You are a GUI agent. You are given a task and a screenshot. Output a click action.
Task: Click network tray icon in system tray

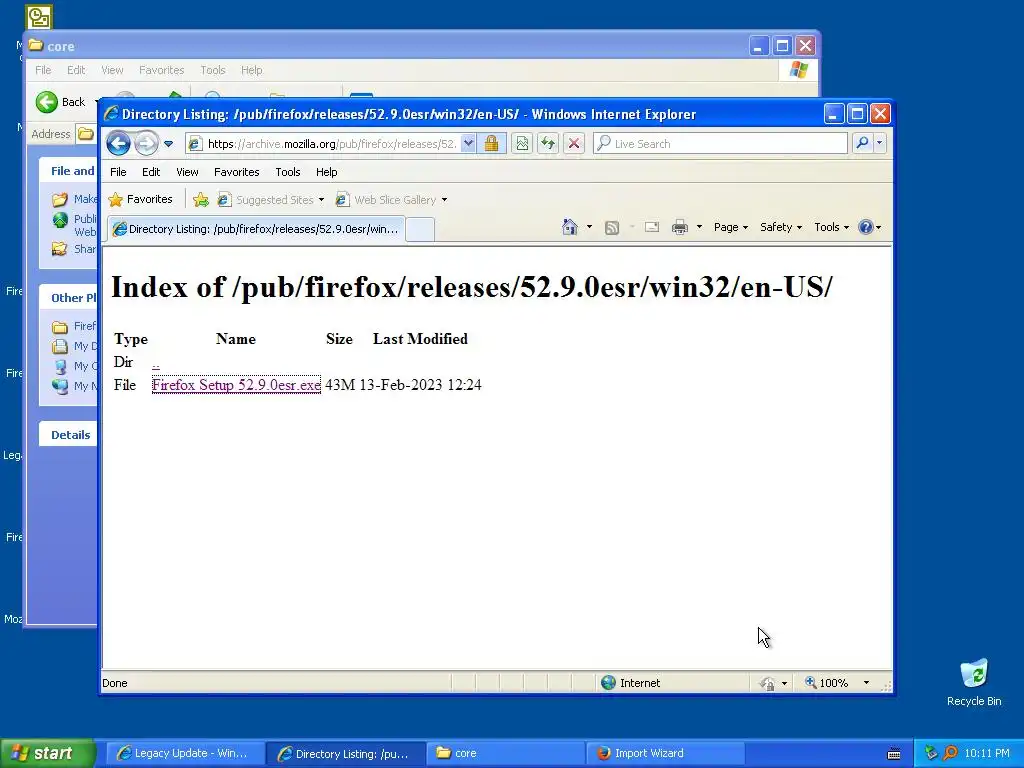[x=931, y=753]
